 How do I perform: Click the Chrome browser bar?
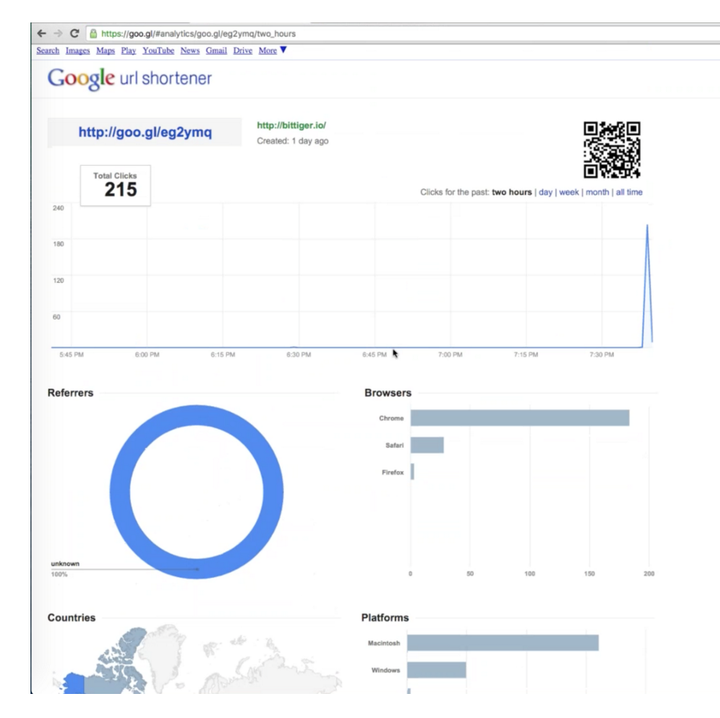520,418
